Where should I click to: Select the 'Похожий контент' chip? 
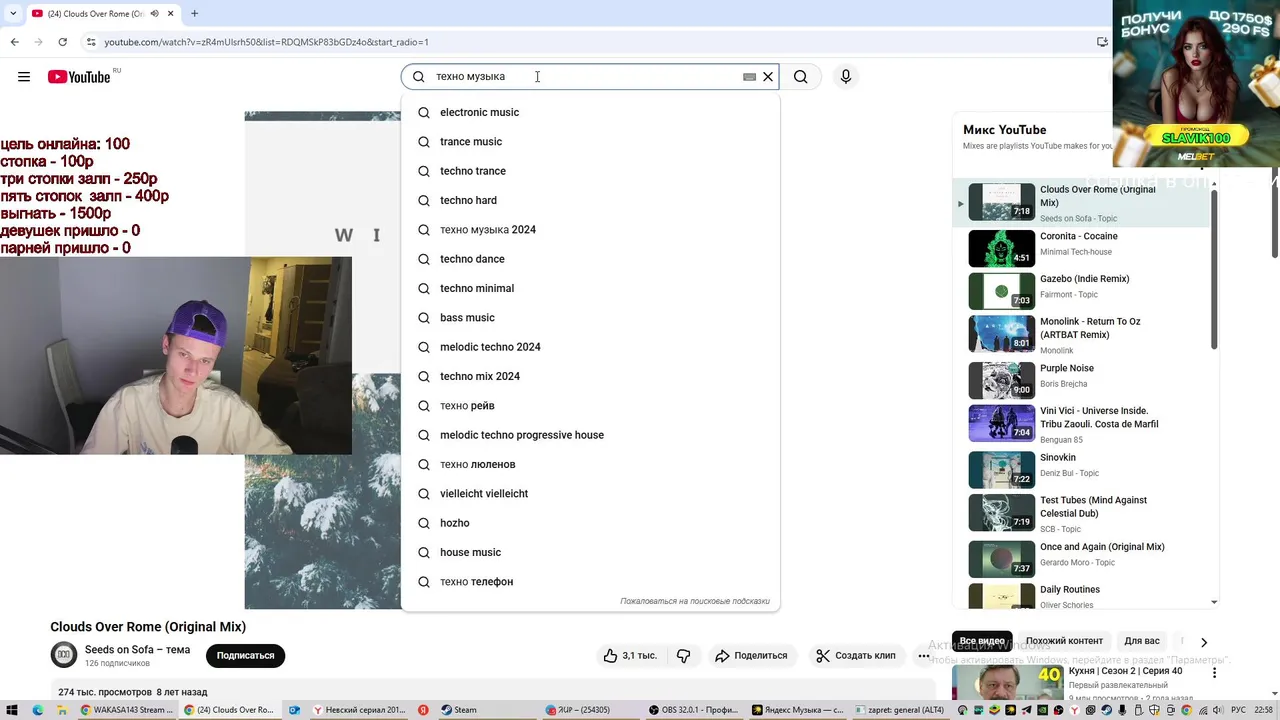tap(1064, 641)
